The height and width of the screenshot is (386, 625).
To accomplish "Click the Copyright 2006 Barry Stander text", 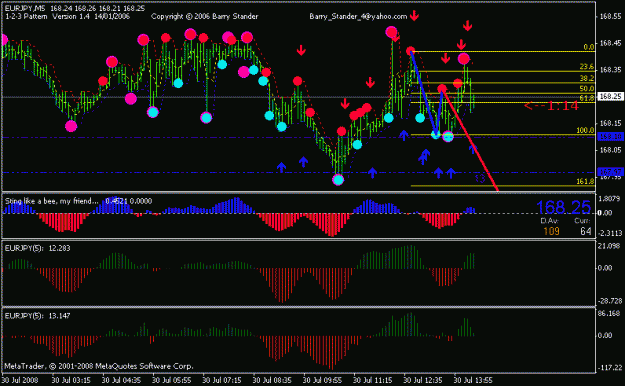I will coord(204,17).
